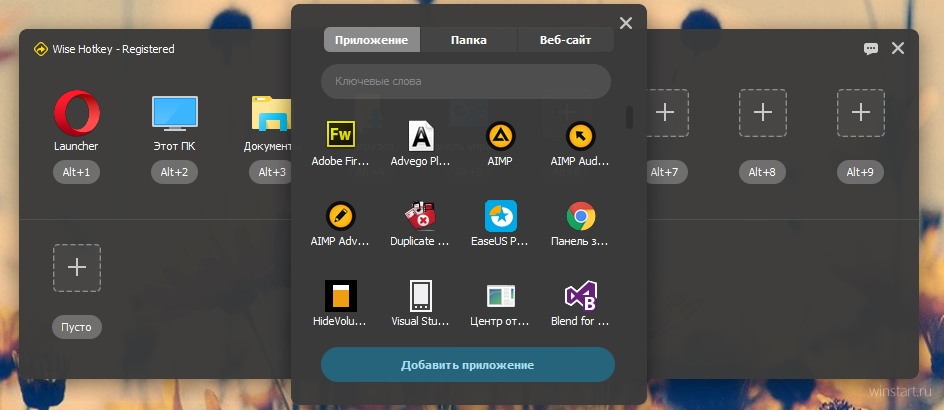Pick the AIMP Audio Converter icon
The width and height of the screenshot is (944, 410).
581,135
